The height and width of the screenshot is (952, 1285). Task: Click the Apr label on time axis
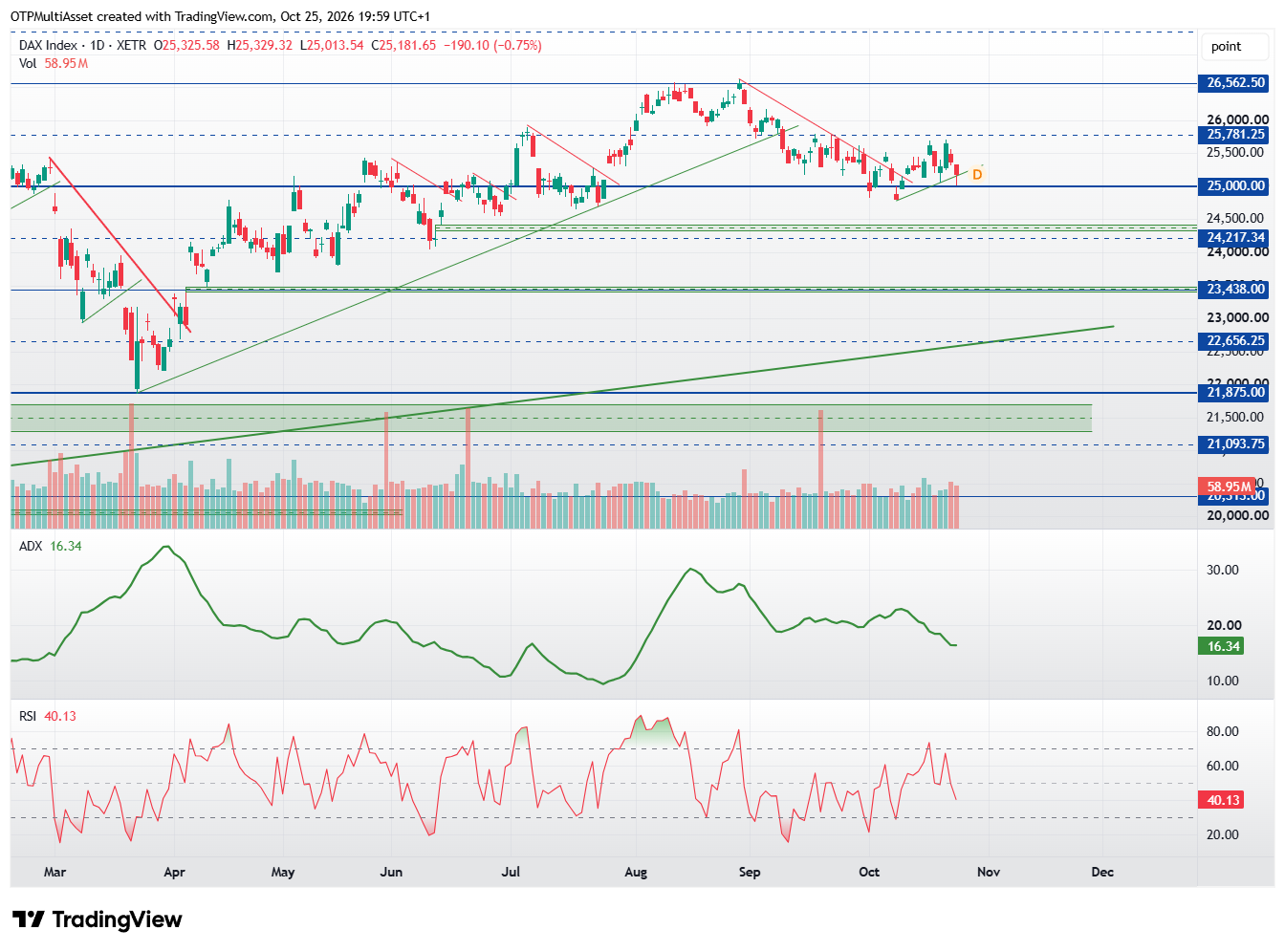click(174, 872)
